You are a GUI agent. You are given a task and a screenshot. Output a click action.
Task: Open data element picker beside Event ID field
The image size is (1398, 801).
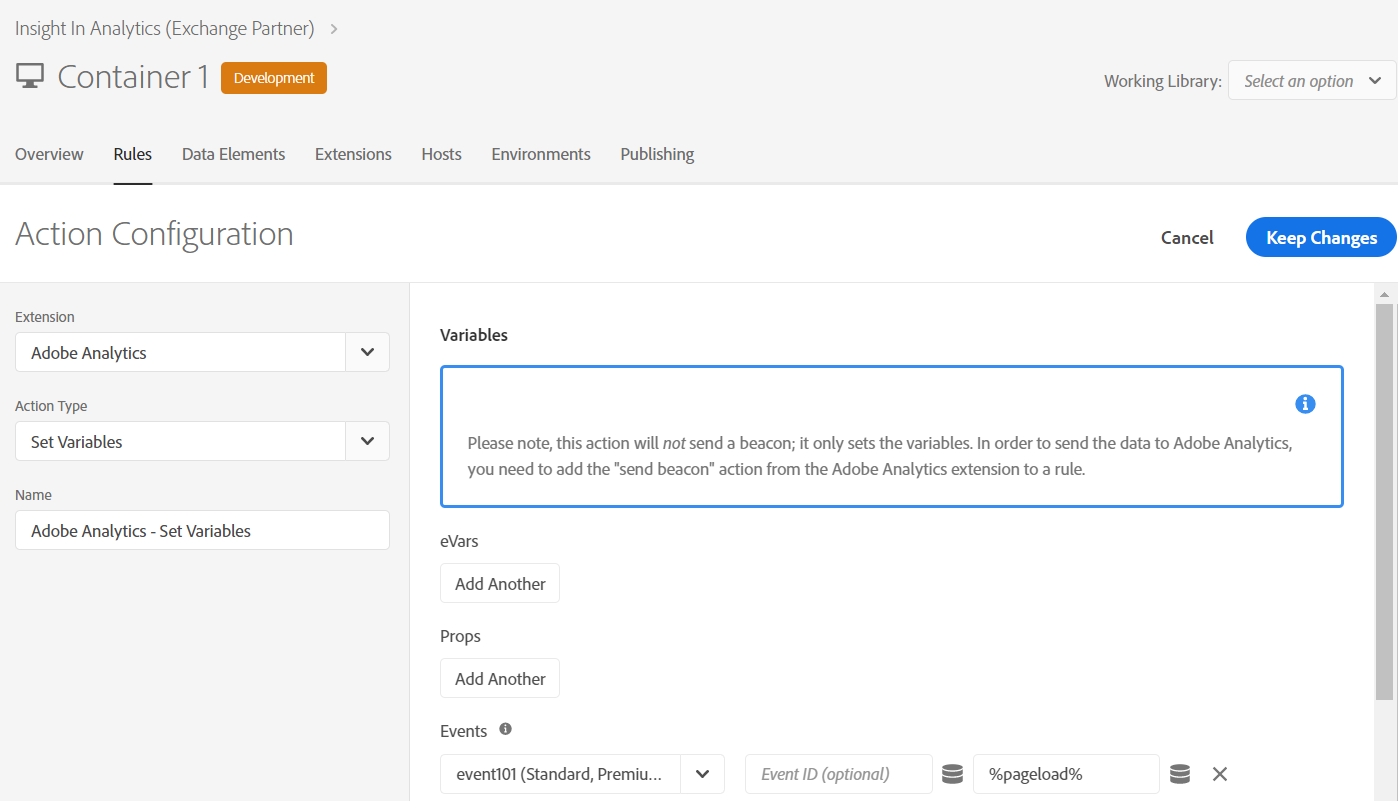click(x=952, y=774)
